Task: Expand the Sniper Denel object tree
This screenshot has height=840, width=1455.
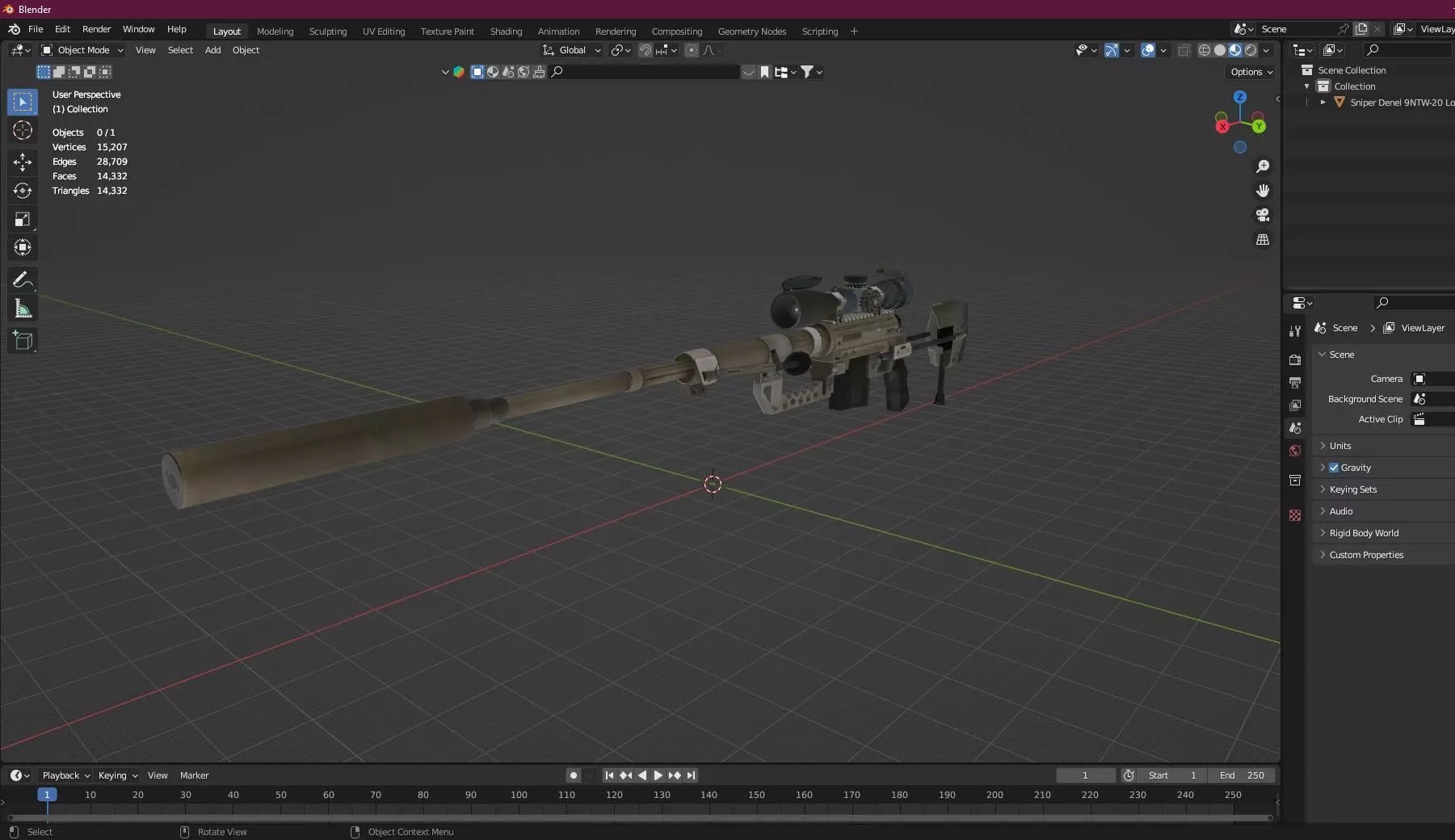Action: (1323, 103)
